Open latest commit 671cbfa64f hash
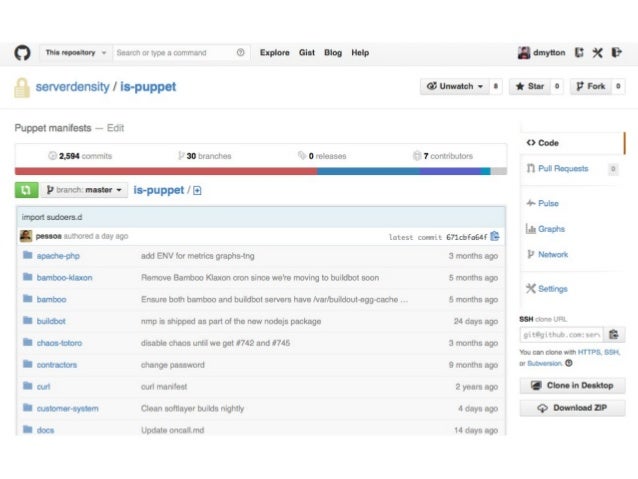This screenshot has height=479, width=638. [466, 237]
